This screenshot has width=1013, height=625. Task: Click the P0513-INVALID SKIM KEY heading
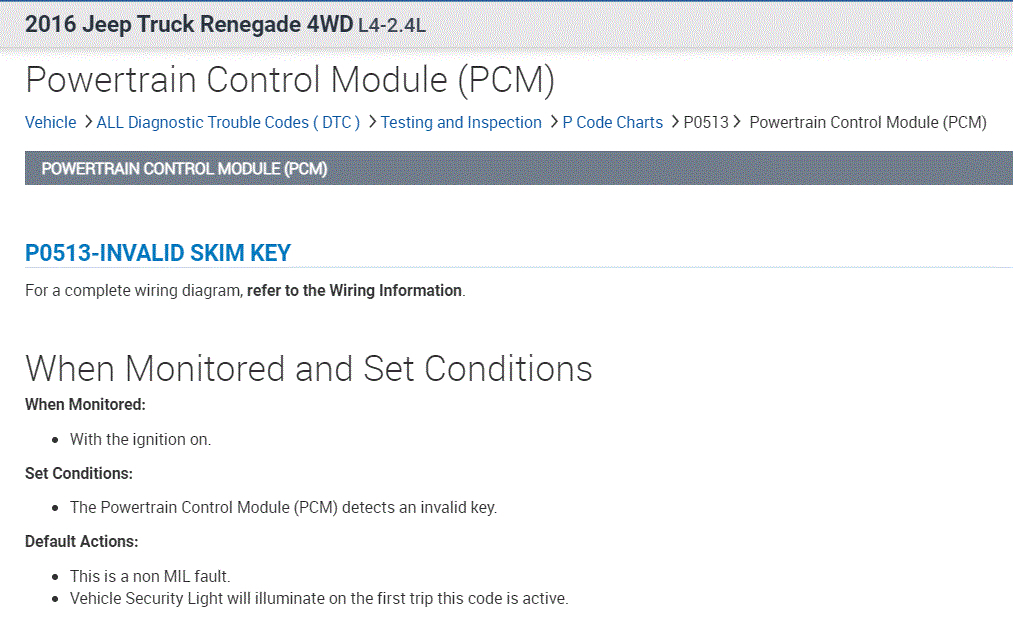pyautogui.click(x=158, y=253)
